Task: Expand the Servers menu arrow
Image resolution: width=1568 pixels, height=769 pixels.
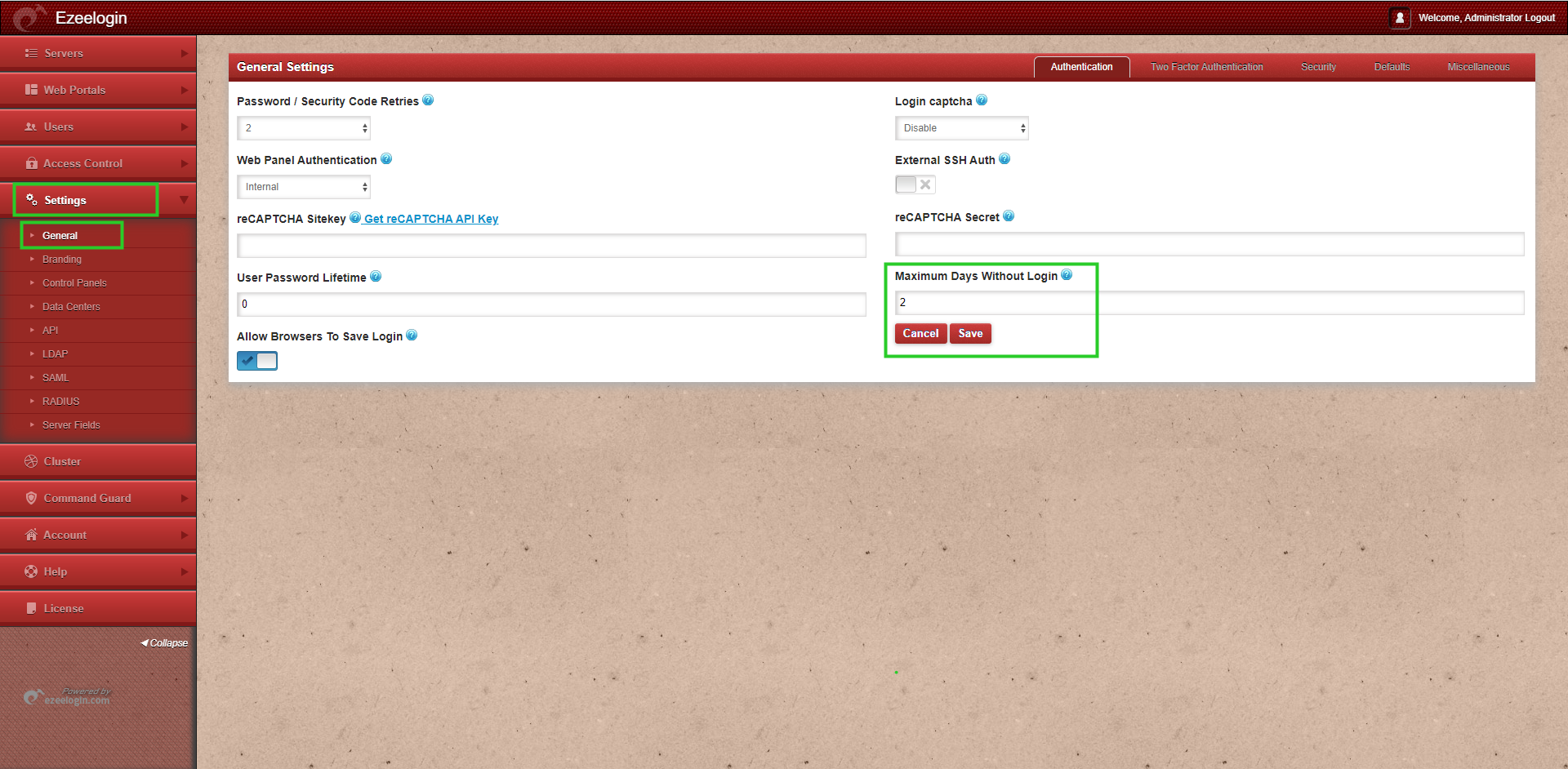Action: click(x=185, y=53)
